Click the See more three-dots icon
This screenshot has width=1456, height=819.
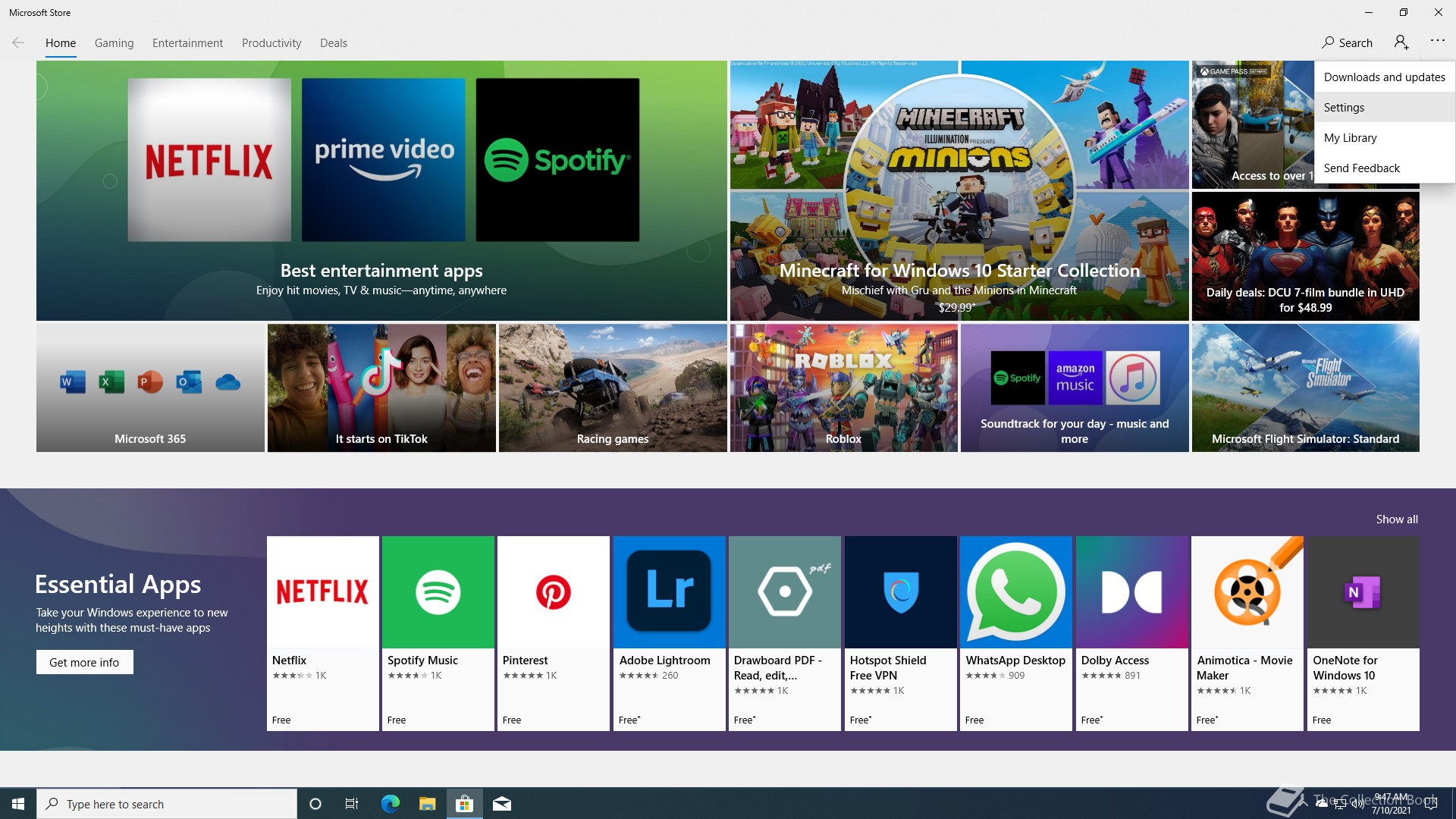click(x=1438, y=41)
